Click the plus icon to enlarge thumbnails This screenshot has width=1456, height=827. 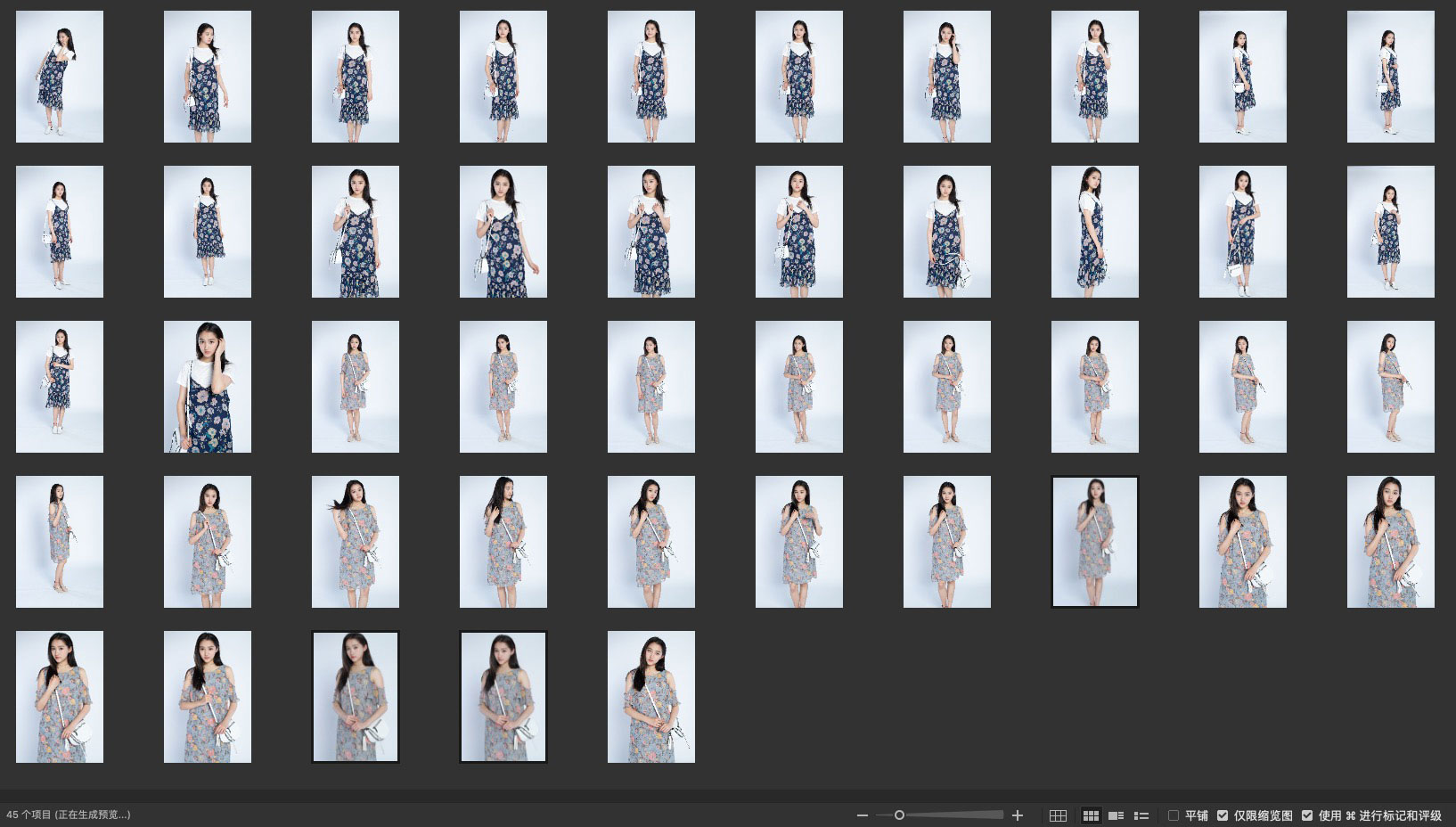1018,815
